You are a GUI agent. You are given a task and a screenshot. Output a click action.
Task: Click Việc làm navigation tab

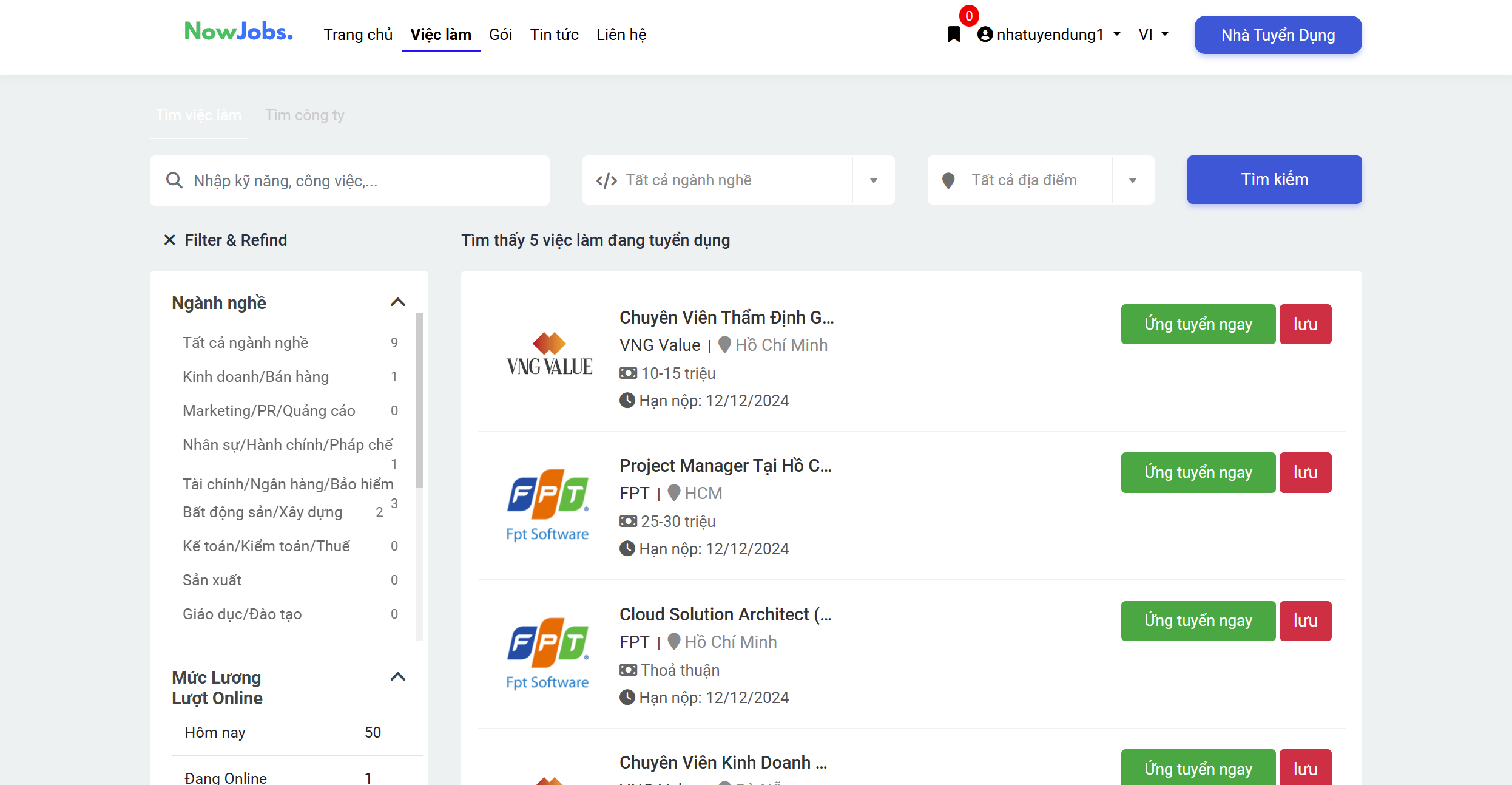click(x=442, y=34)
